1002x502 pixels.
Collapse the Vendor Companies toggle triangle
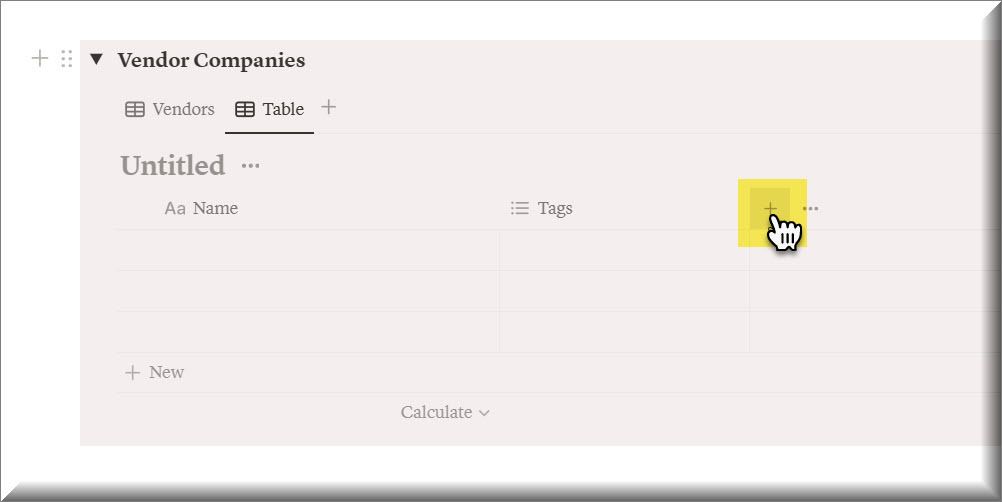pyautogui.click(x=96, y=59)
